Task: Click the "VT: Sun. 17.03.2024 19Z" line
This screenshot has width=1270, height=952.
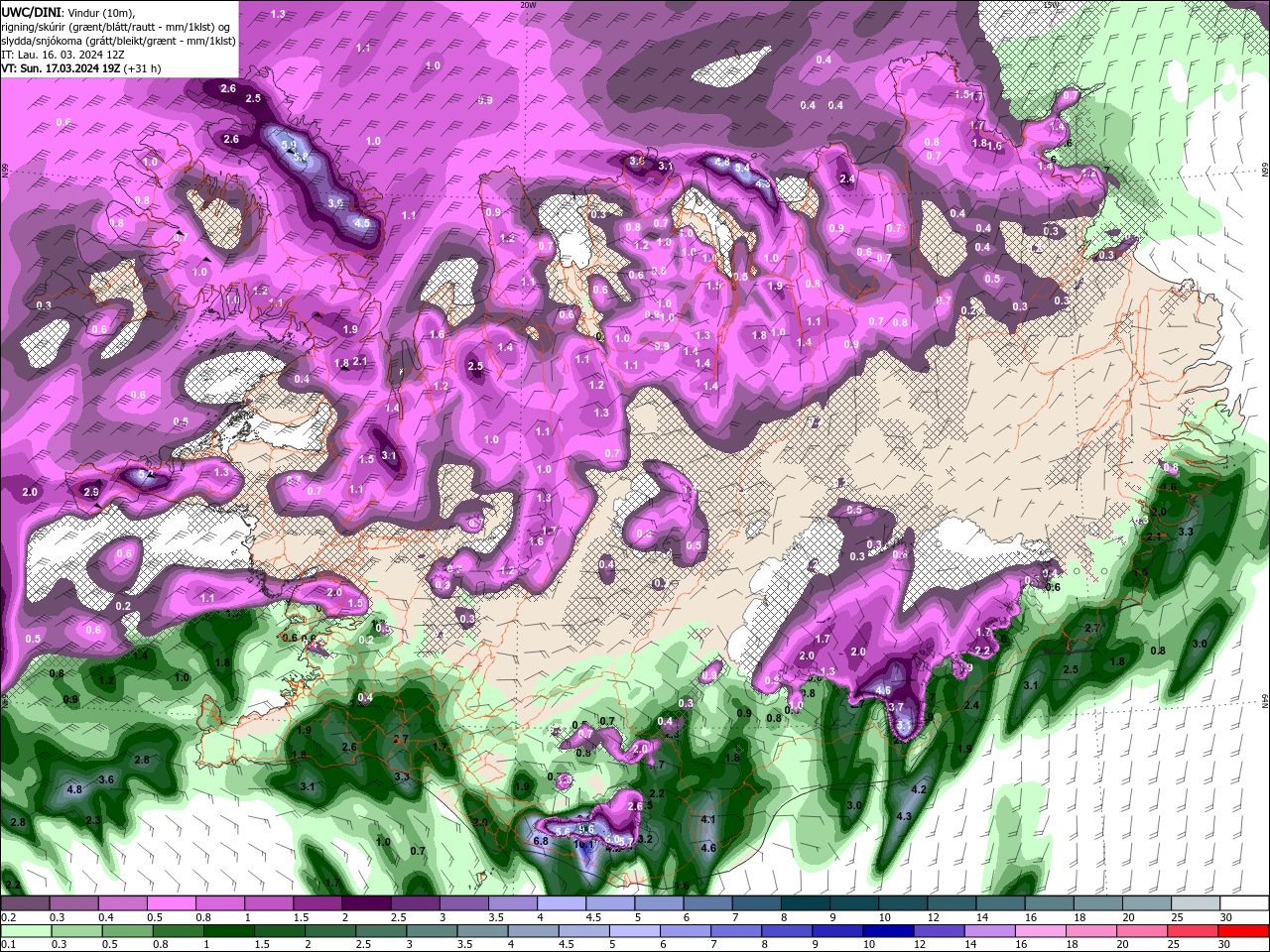Action: [x=61, y=68]
